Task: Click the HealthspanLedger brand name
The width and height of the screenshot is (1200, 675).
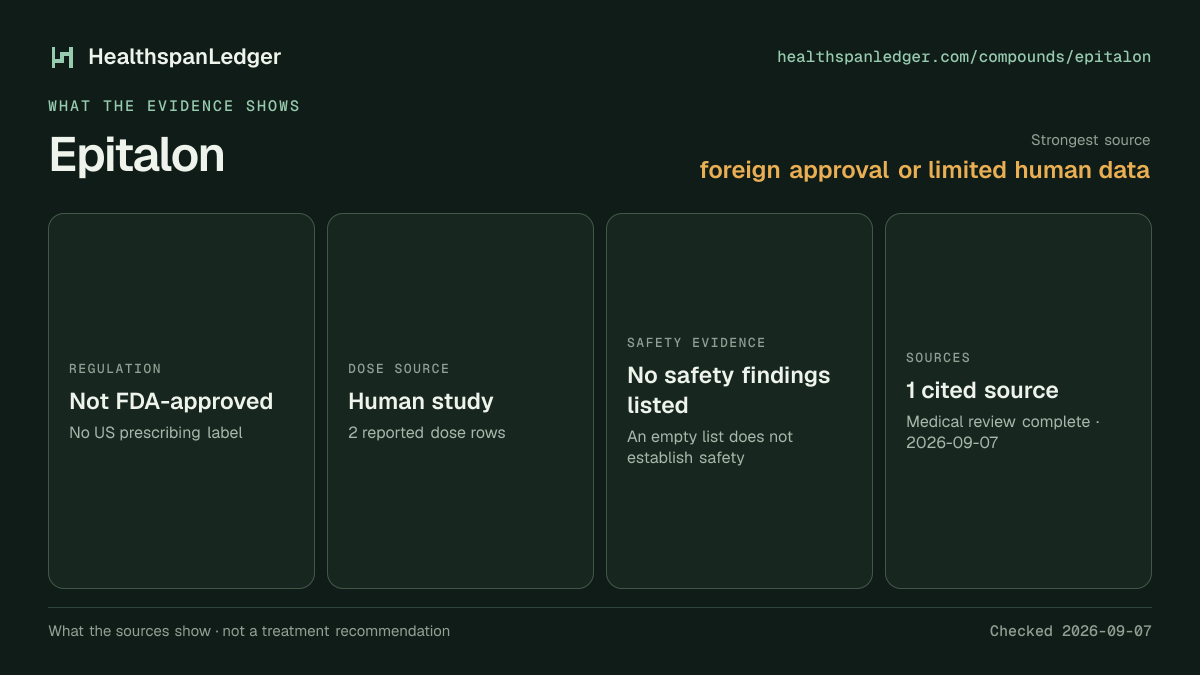Action: [x=185, y=57]
